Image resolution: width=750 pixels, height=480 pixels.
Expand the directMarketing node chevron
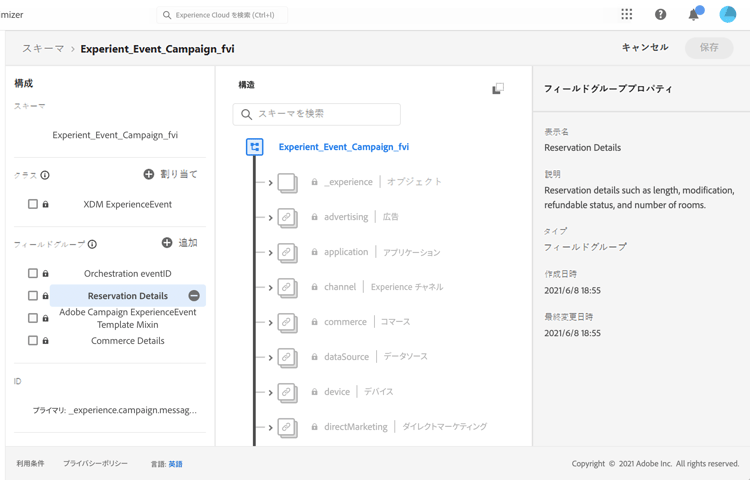tap(270, 427)
